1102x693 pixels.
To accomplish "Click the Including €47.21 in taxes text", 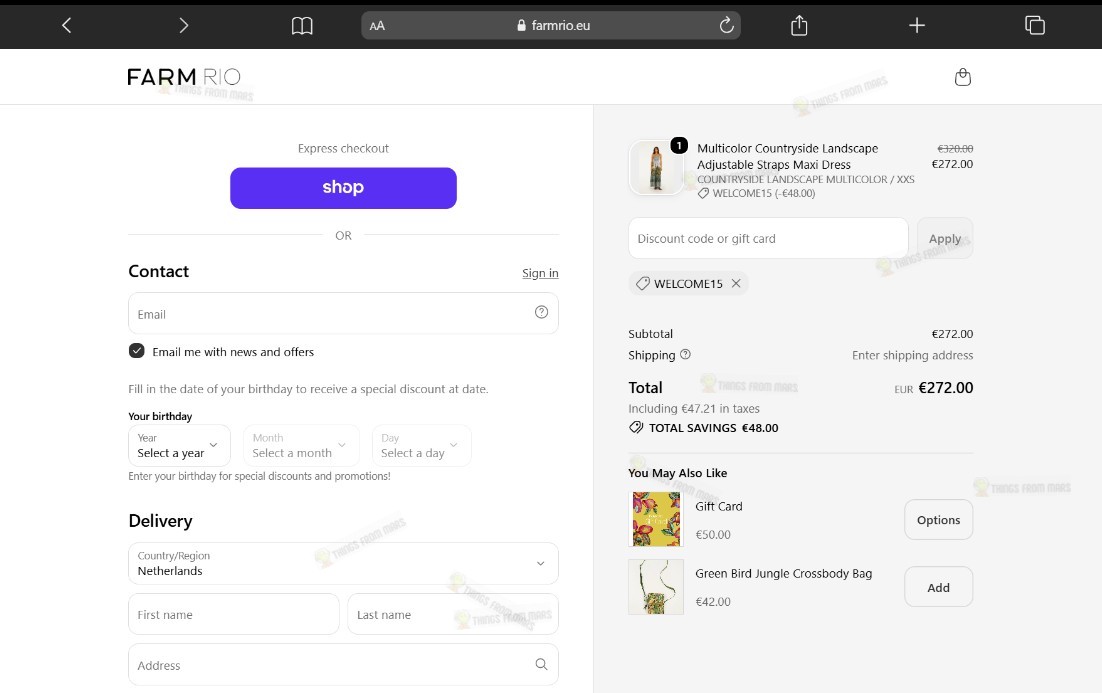I will (694, 408).
